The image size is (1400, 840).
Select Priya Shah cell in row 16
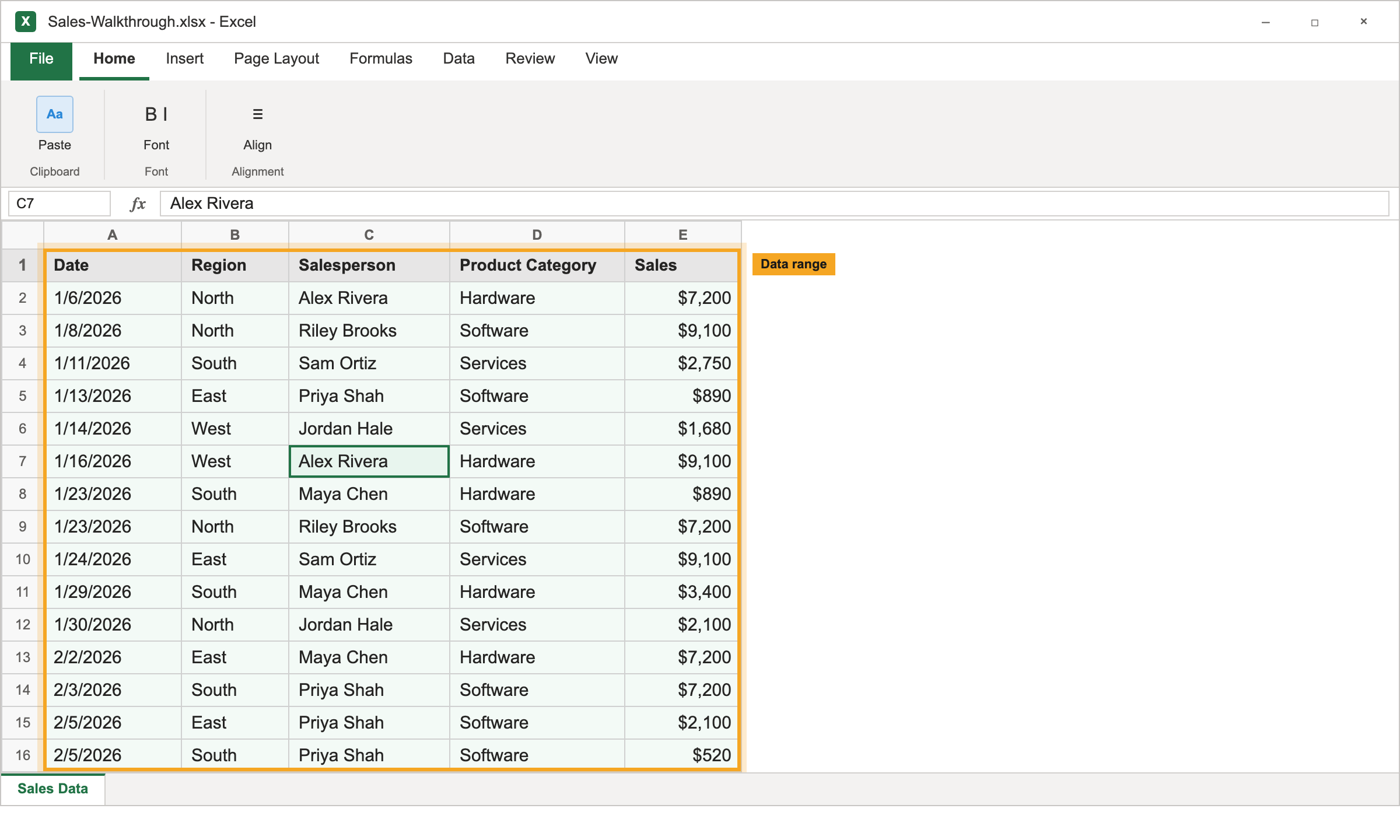tap(369, 755)
